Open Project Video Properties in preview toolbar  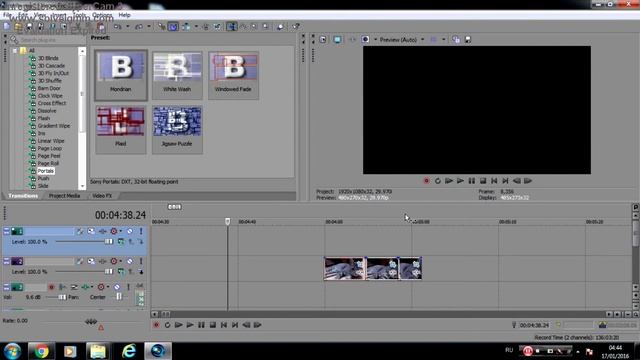[x=323, y=40]
